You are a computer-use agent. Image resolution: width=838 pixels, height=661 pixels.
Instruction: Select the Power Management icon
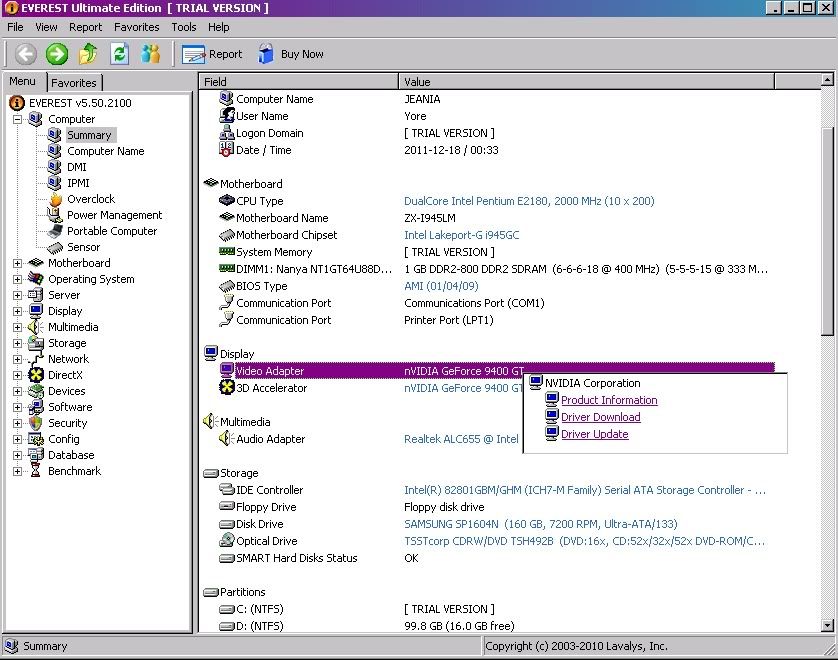(55, 215)
